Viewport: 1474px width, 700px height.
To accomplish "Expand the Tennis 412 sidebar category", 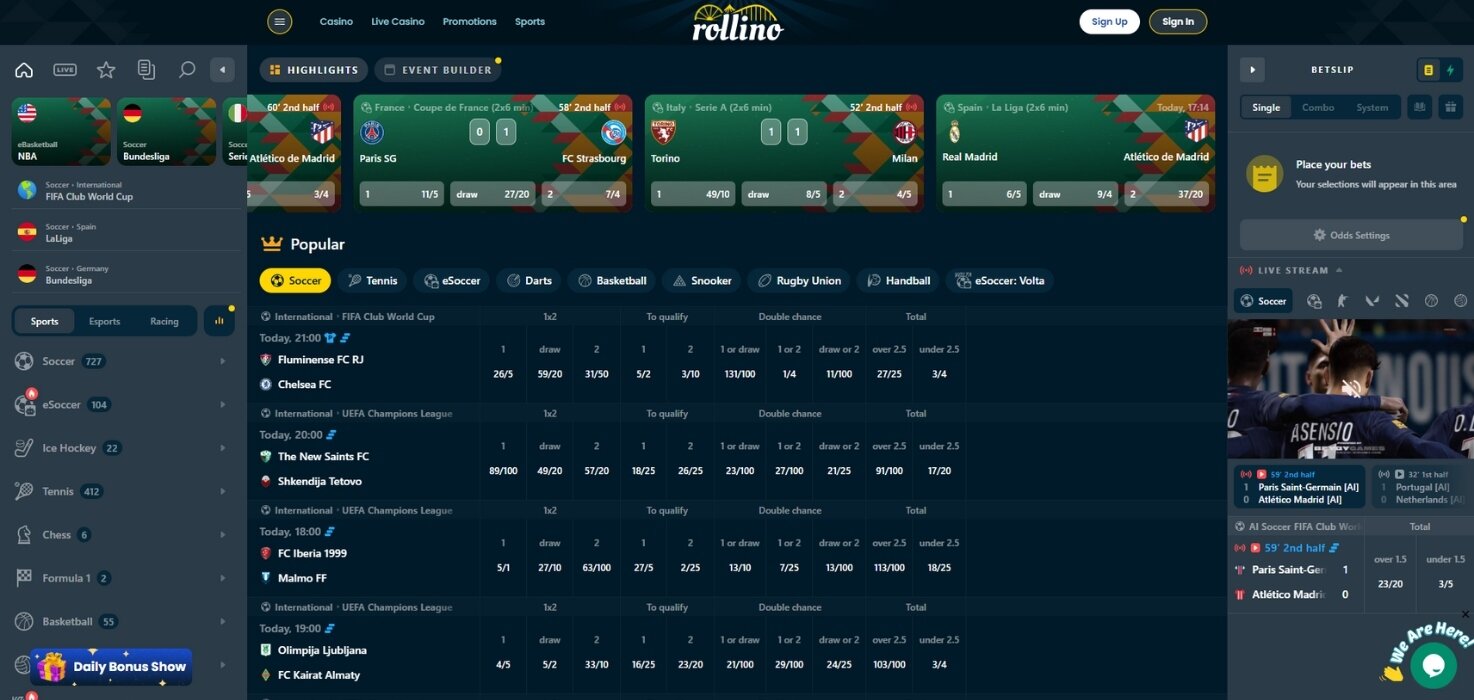I will pos(123,491).
